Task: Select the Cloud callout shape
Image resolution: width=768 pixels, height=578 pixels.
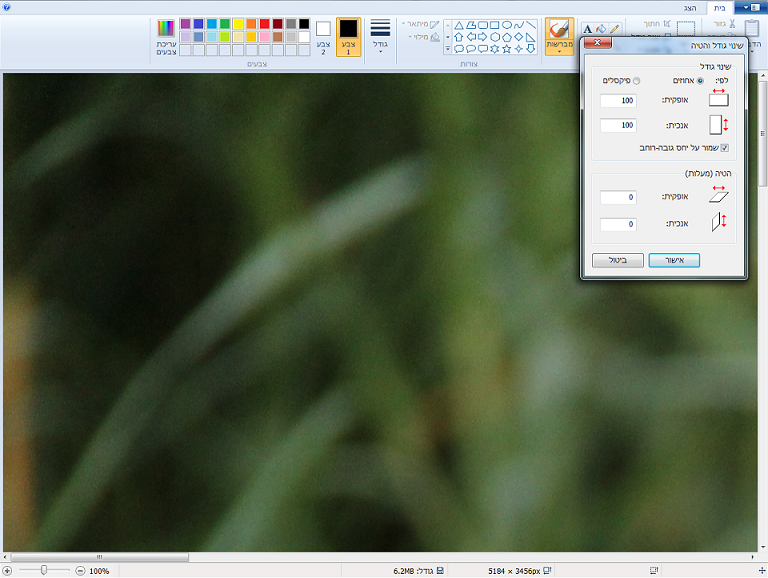Action: point(459,49)
